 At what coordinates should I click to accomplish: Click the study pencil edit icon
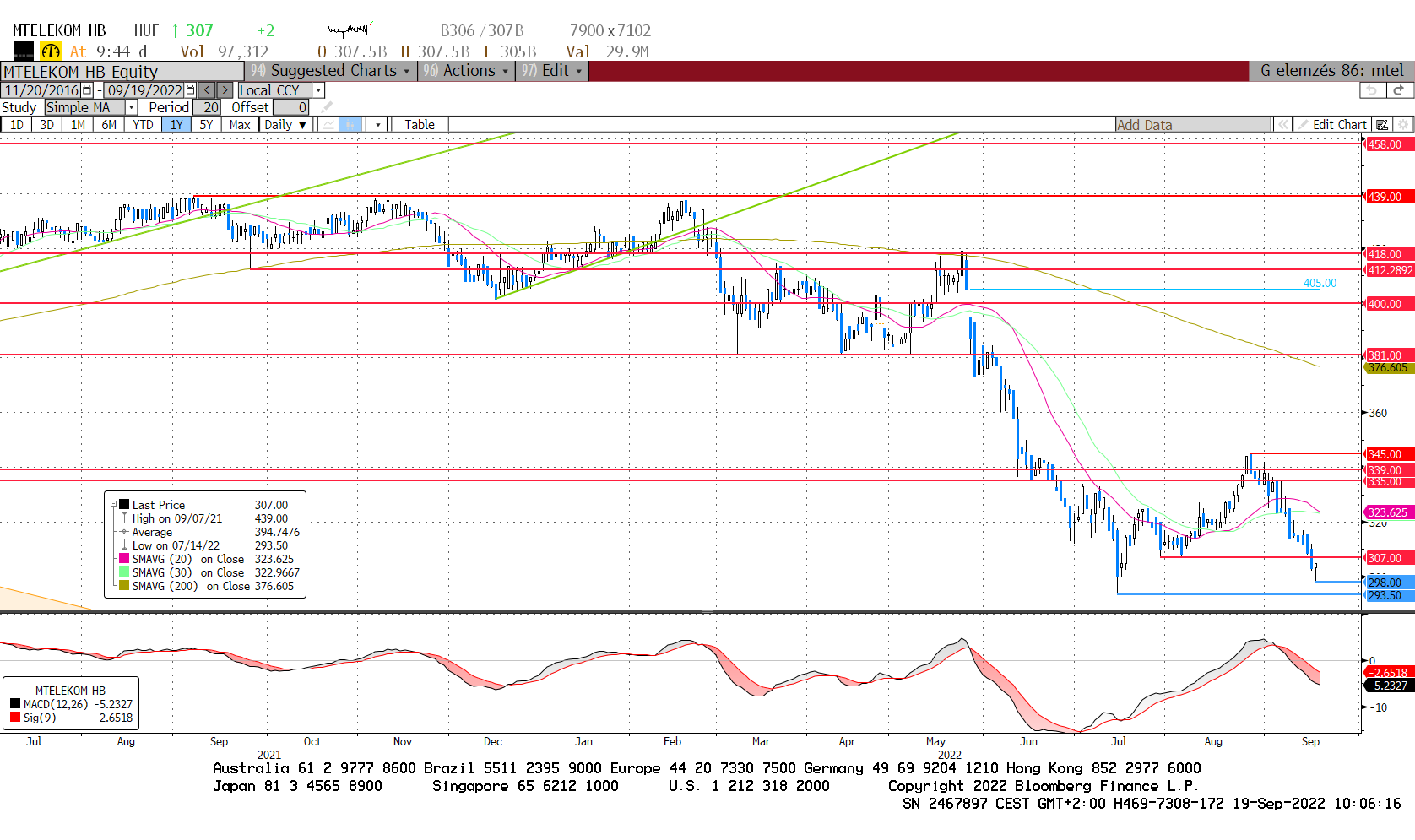[327, 107]
